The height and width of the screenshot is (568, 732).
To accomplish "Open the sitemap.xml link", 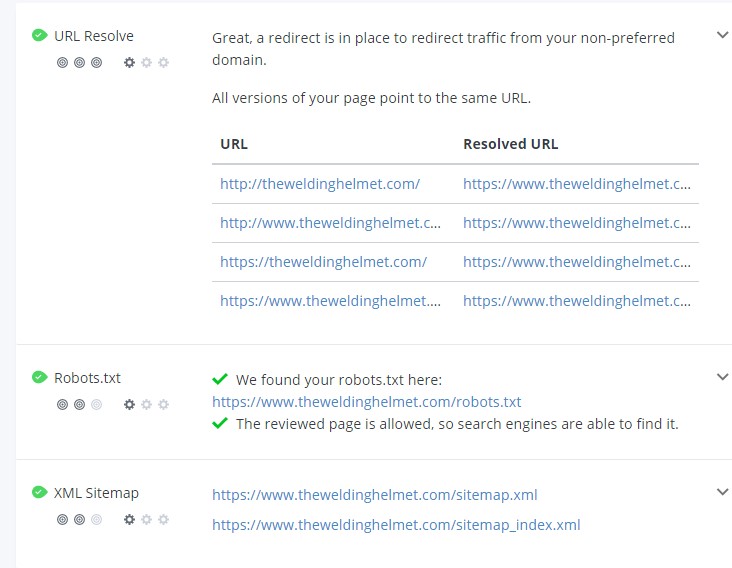I will point(374,494).
